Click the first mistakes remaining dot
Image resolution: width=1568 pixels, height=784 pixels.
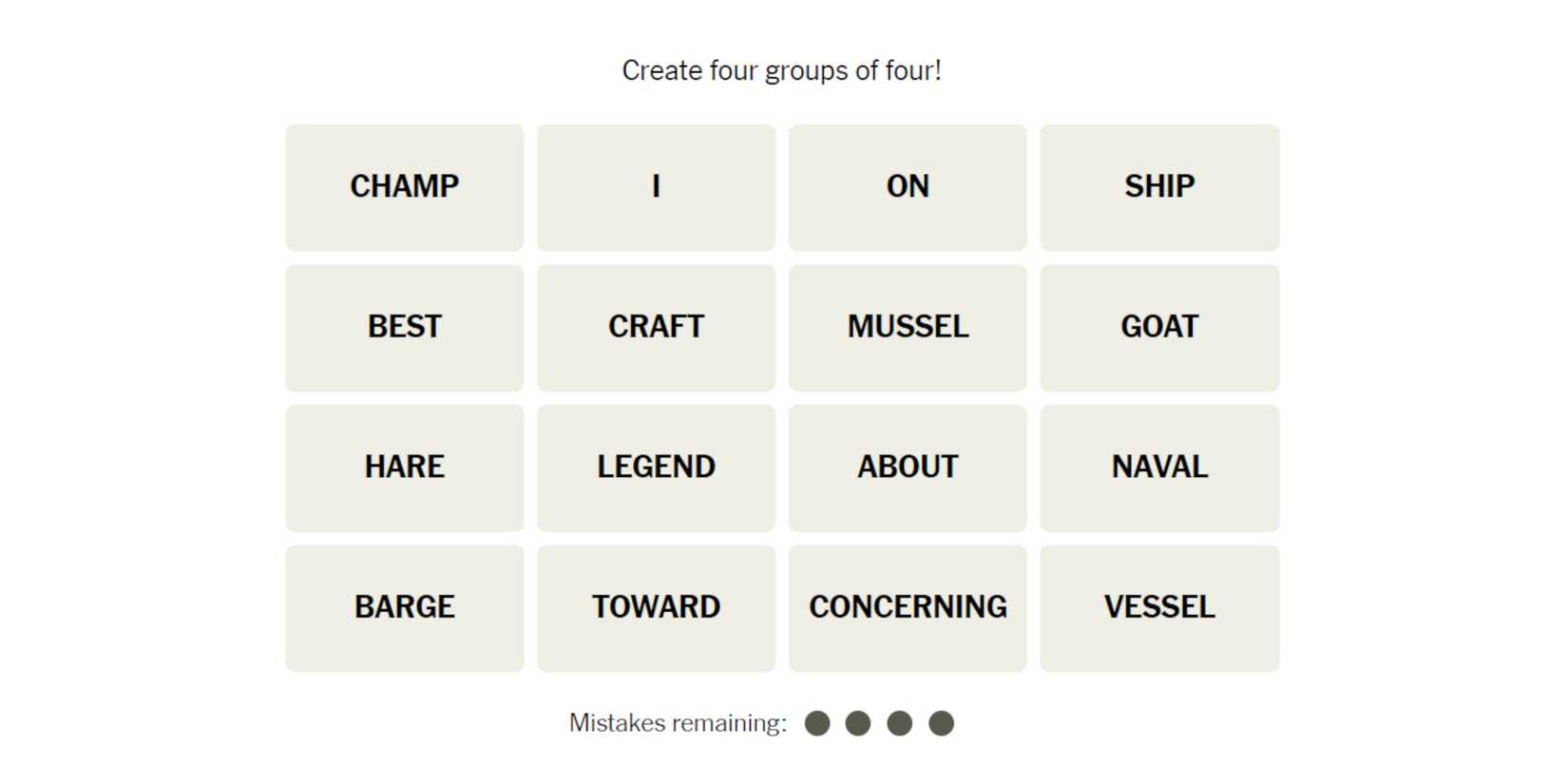(817, 724)
